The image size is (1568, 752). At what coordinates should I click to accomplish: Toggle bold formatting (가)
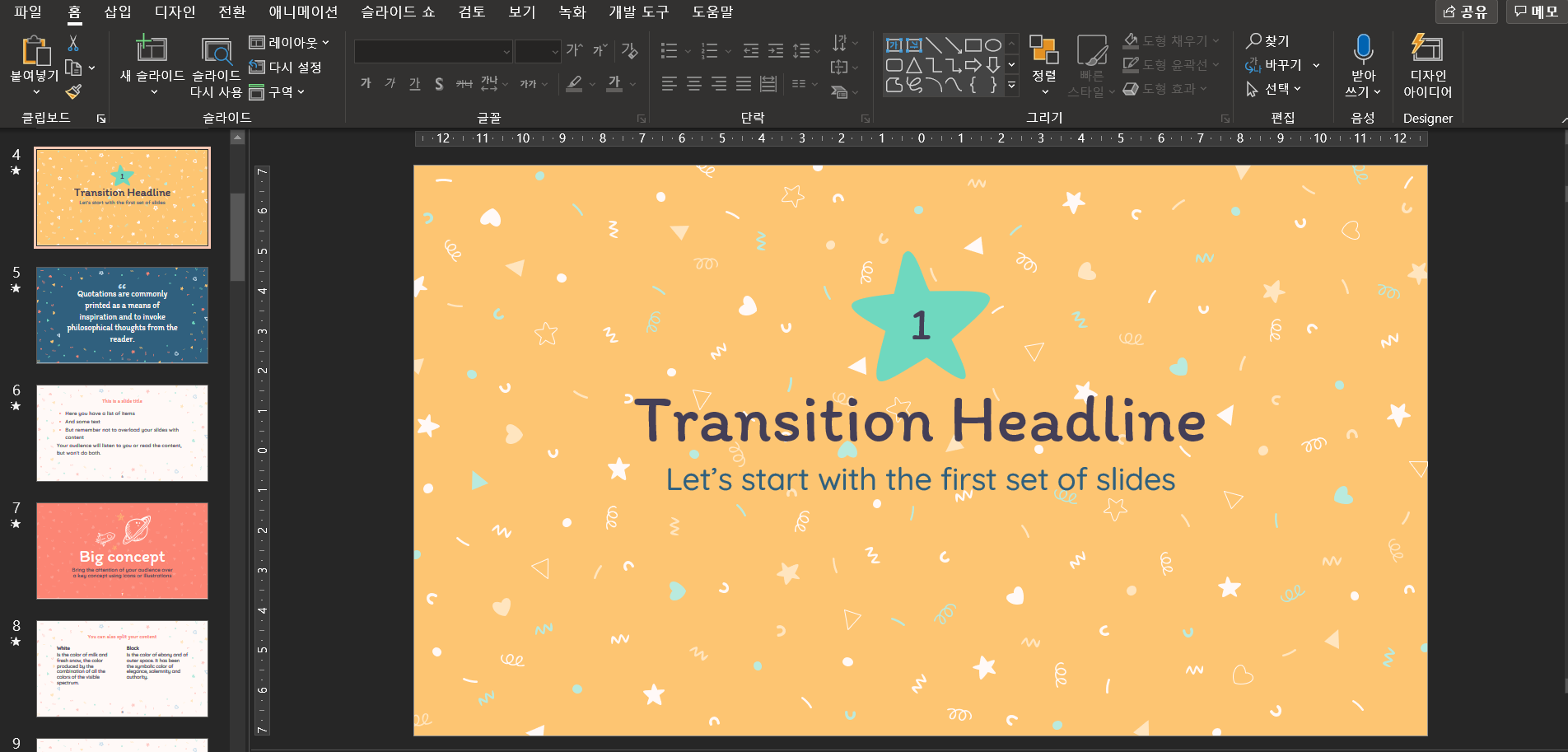pos(366,83)
